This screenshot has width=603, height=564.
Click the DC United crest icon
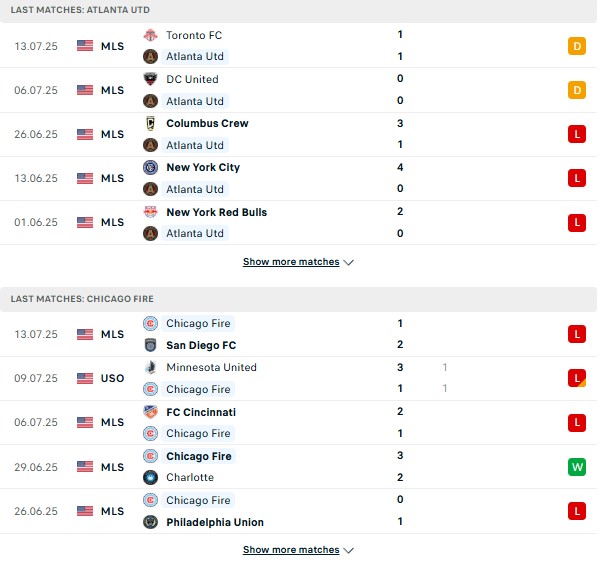point(150,79)
